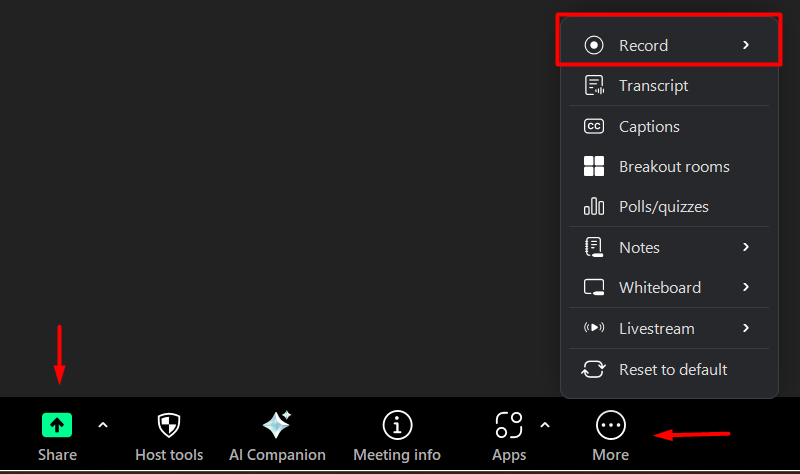Image resolution: width=800 pixels, height=474 pixels.
Task: Click the Notes notebook icon
Action: point(594,247)
